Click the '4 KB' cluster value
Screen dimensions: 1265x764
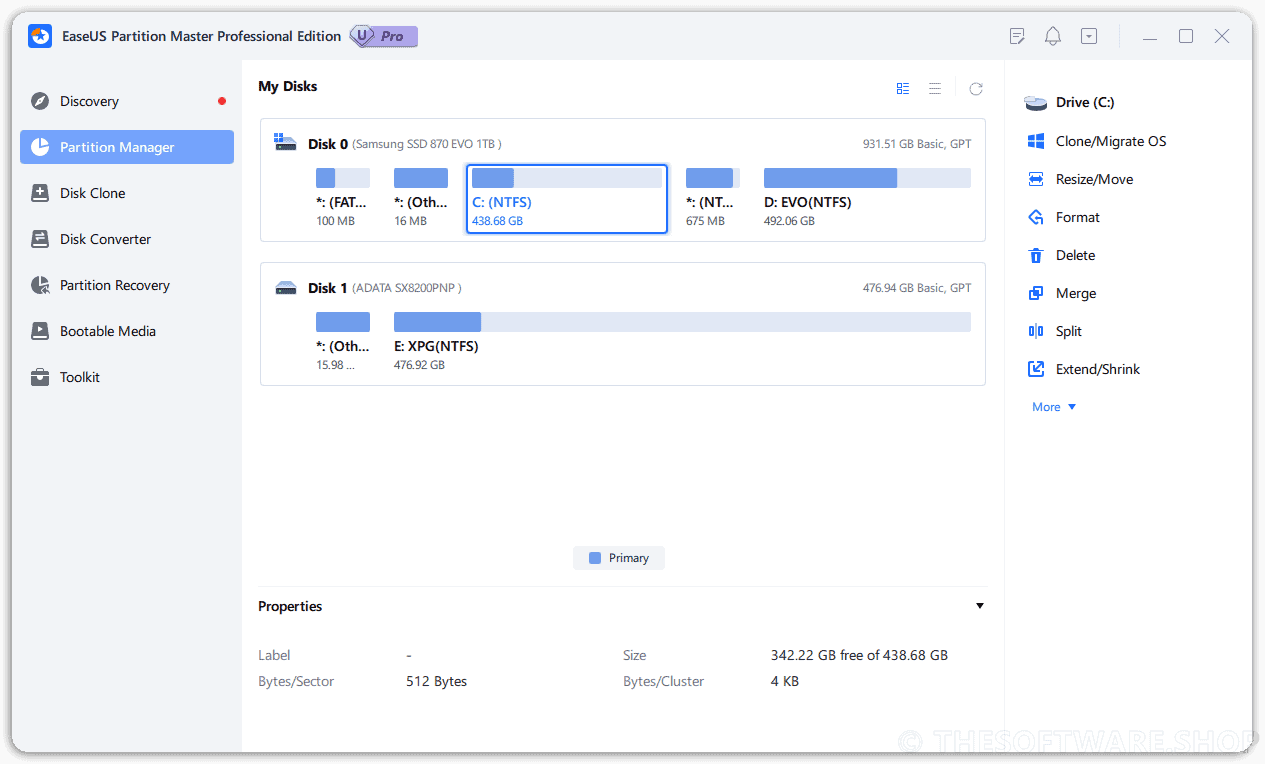784,681
